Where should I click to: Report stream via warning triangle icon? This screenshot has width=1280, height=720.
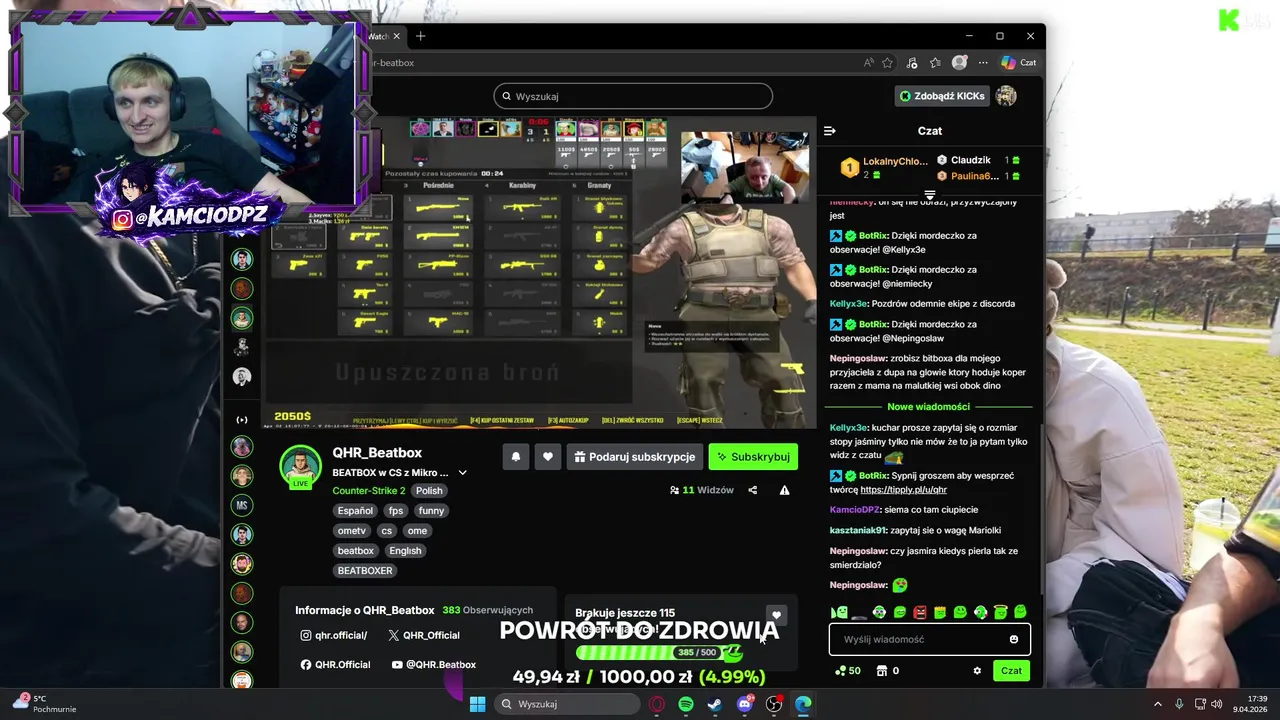pyautogui.click(x=784, y=490)
